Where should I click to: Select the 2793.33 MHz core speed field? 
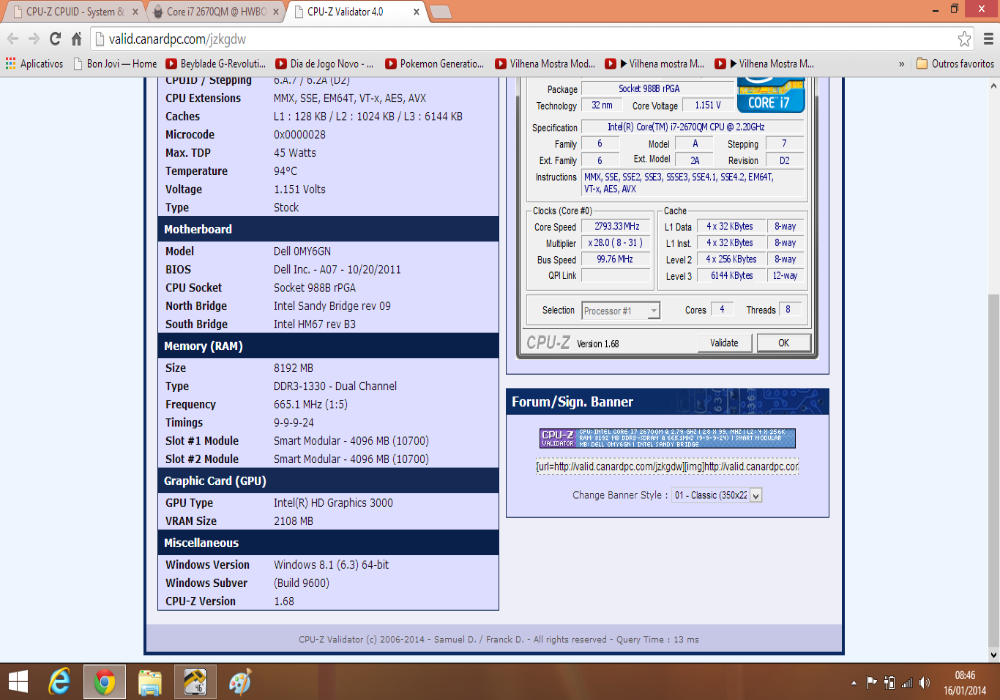coord(617,226)
